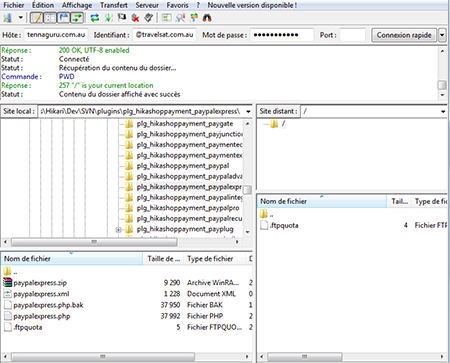The height and width of the screenshot is (363, 450).
Task: Toggle directory comparison
Action: [x=180, y=18]
